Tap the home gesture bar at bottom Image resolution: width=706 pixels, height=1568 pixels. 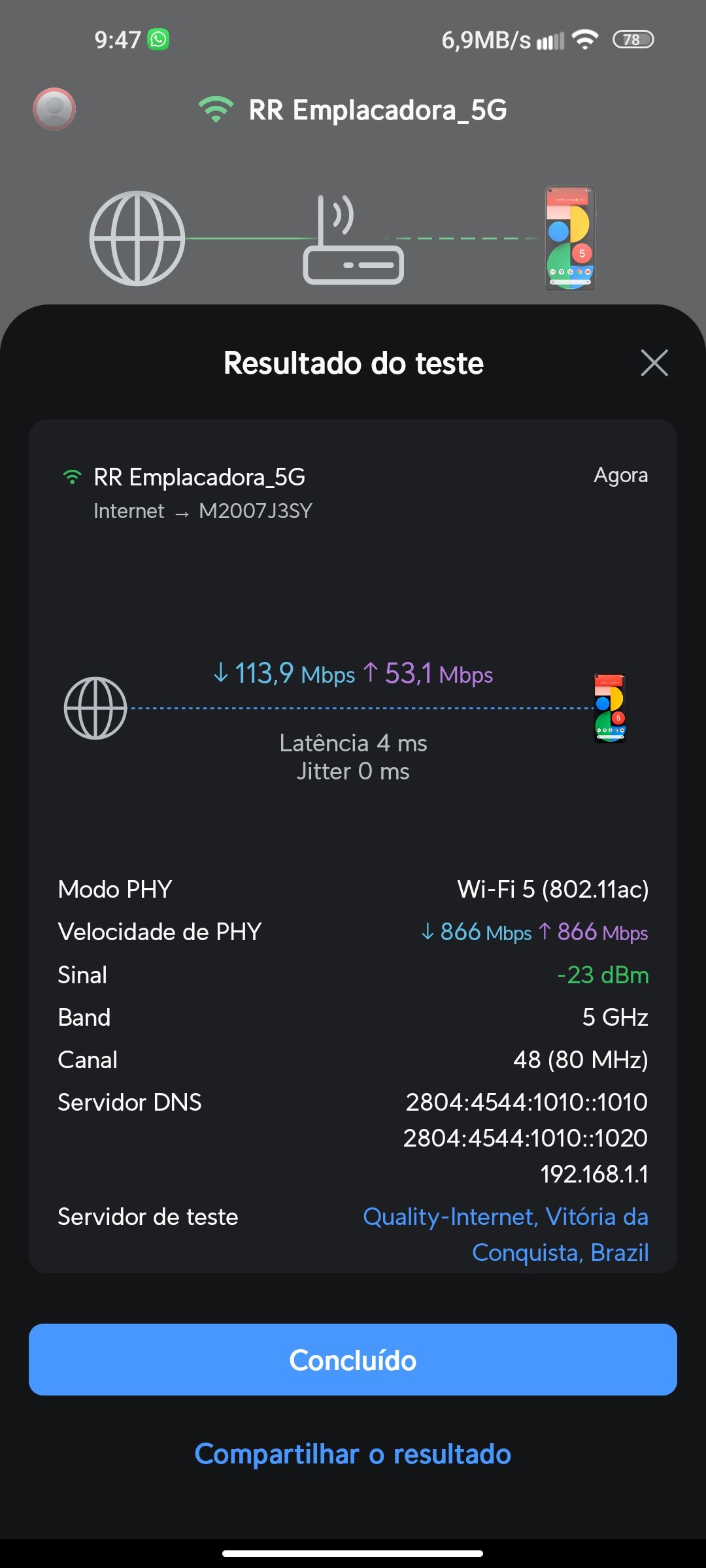[x=353, y=1553]
